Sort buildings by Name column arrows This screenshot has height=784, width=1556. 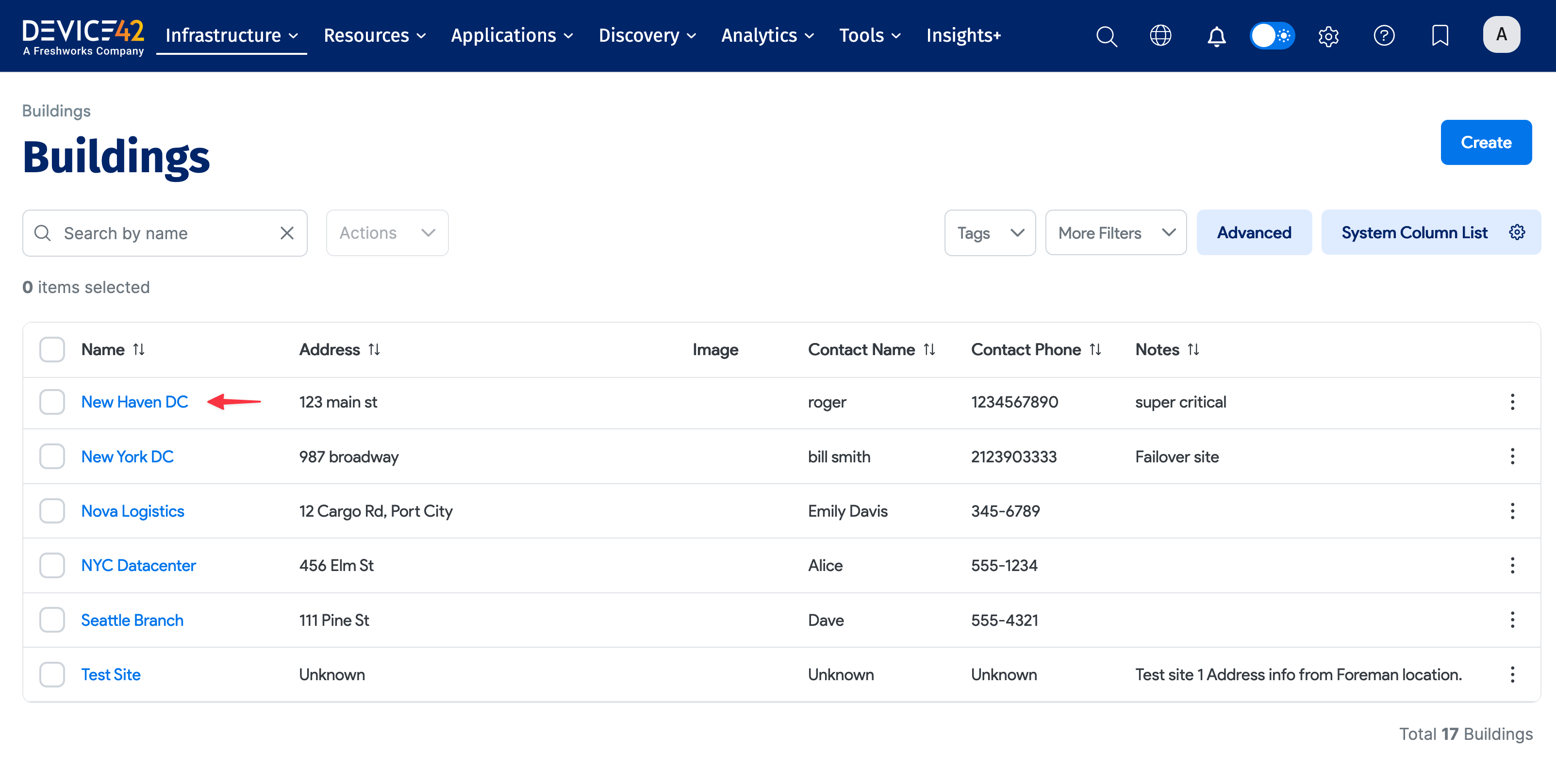coord(139,350)
